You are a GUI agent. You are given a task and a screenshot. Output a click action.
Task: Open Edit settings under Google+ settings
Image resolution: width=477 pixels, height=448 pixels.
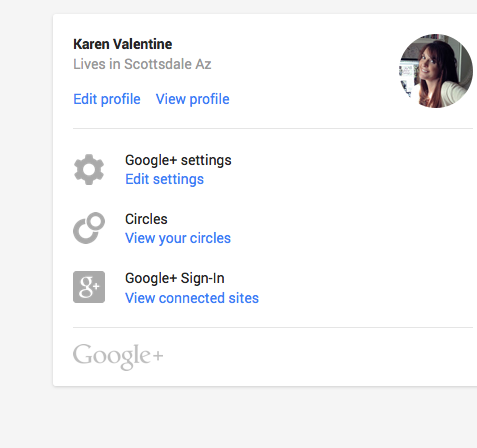tap(164, 179)
